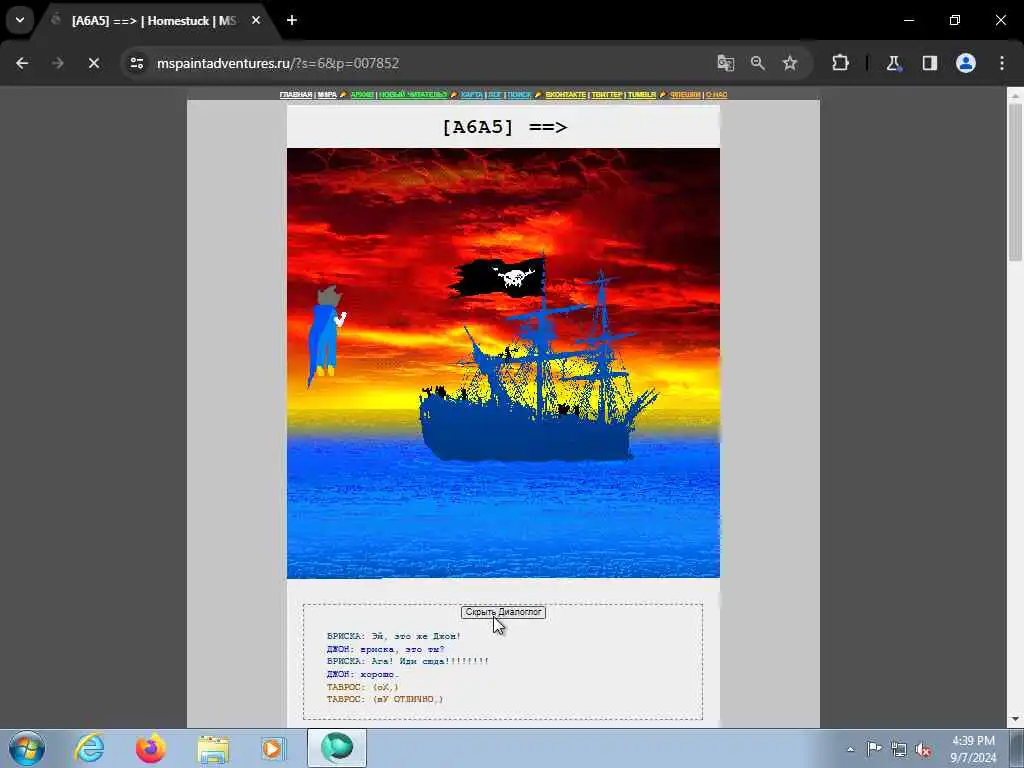Open the Windows Start menu
The height and width of the screenshot is (768, 1024).
pyautogui.click(x=27, y=748)
